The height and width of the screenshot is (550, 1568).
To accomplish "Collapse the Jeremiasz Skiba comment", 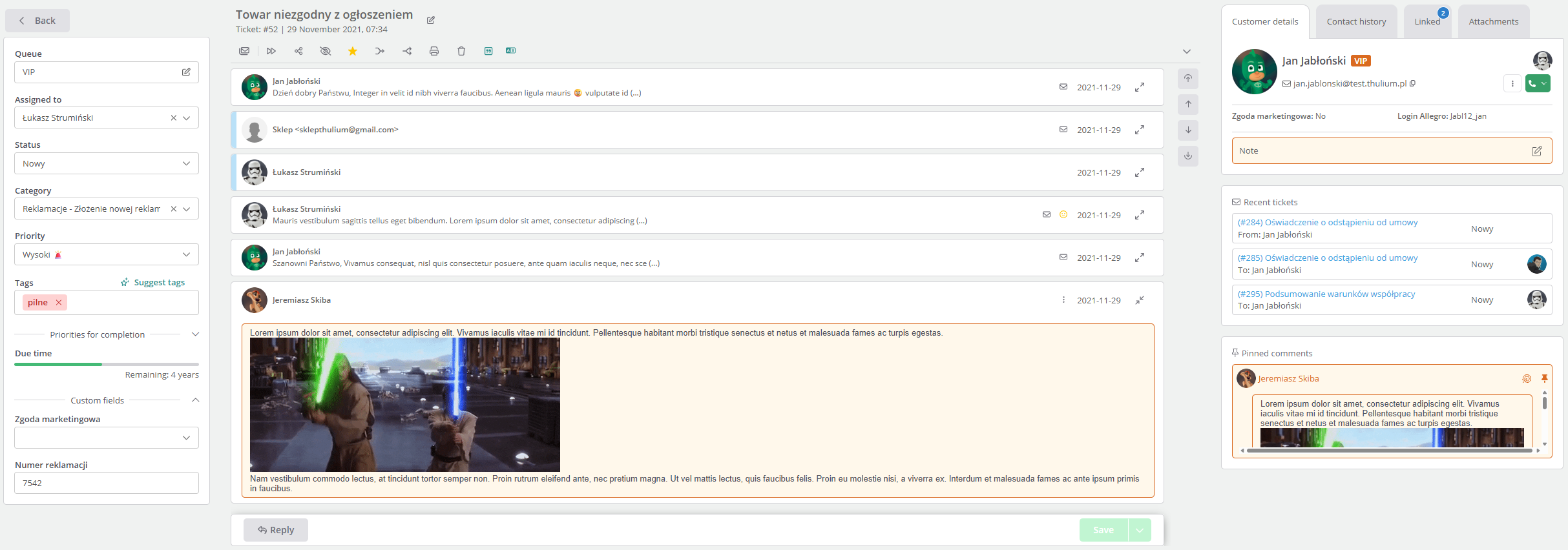I will (x=1140, y=300).
